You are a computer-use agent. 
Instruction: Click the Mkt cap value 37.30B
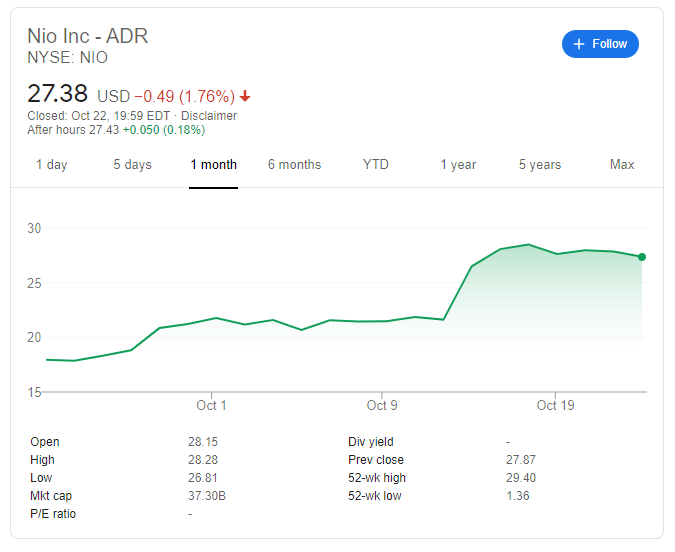[207, 496]
